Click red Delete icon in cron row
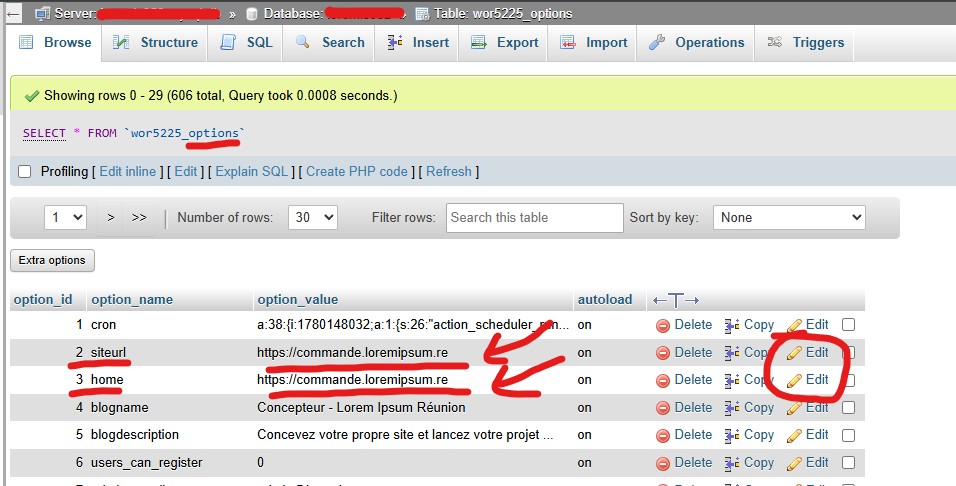The height and width of the screenshot is (486, 956). pyautogui.click(x=663, y=326)
